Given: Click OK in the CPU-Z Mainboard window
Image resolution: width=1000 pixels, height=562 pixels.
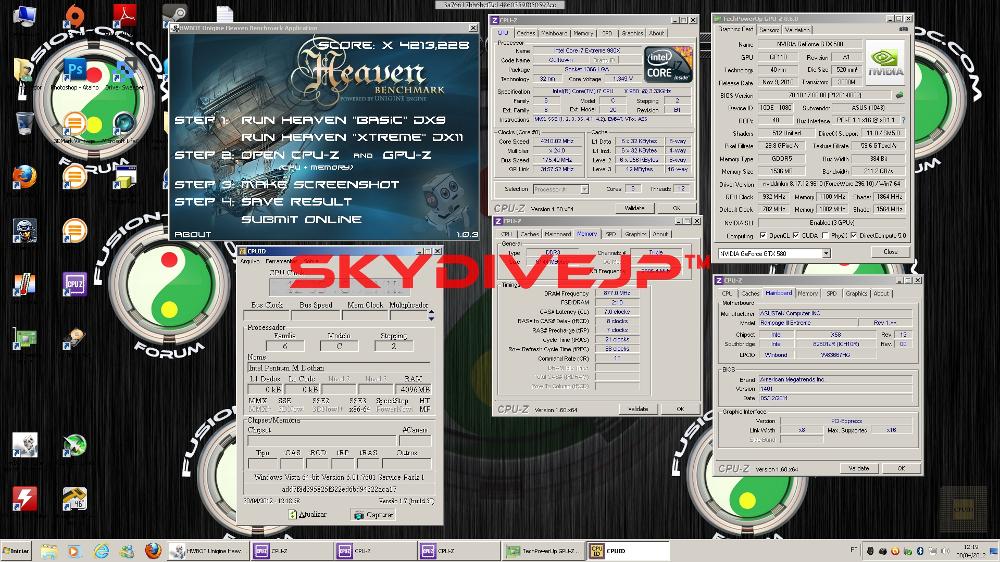Looking at the screenshot, I should tap(901, 468).
